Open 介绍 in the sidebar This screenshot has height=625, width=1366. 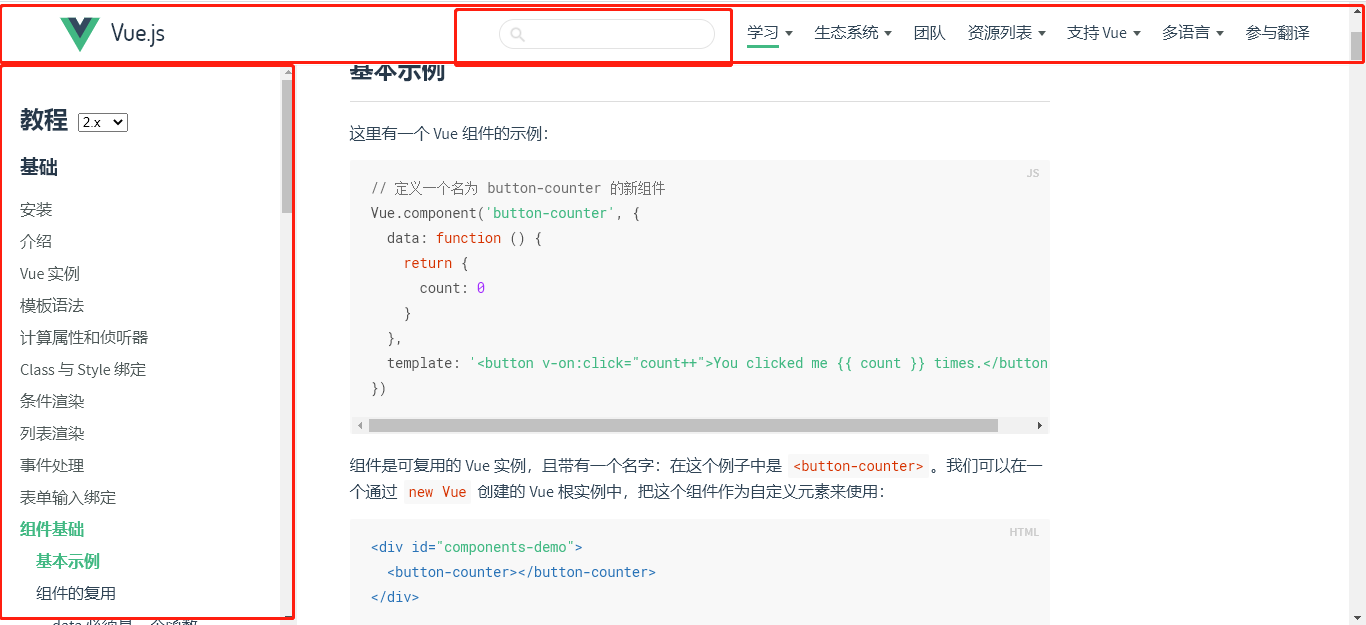pyautogui.click(x=36, y=242)
